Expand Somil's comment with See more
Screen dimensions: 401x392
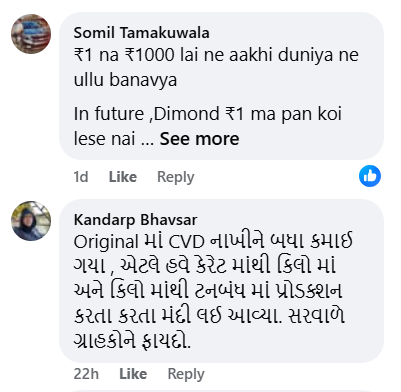click(x=199, y=139)
